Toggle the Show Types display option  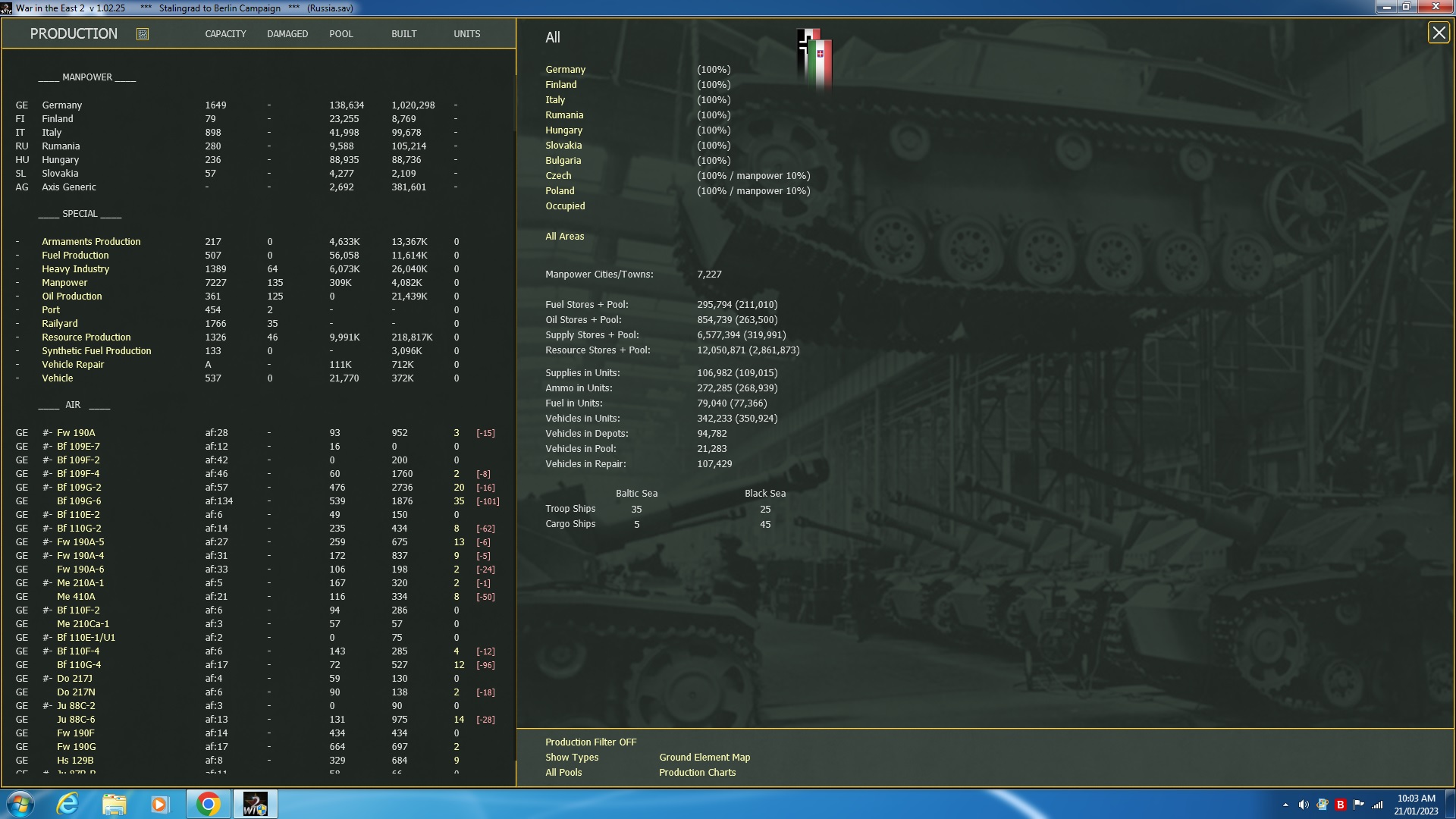[x=571, y=757]
